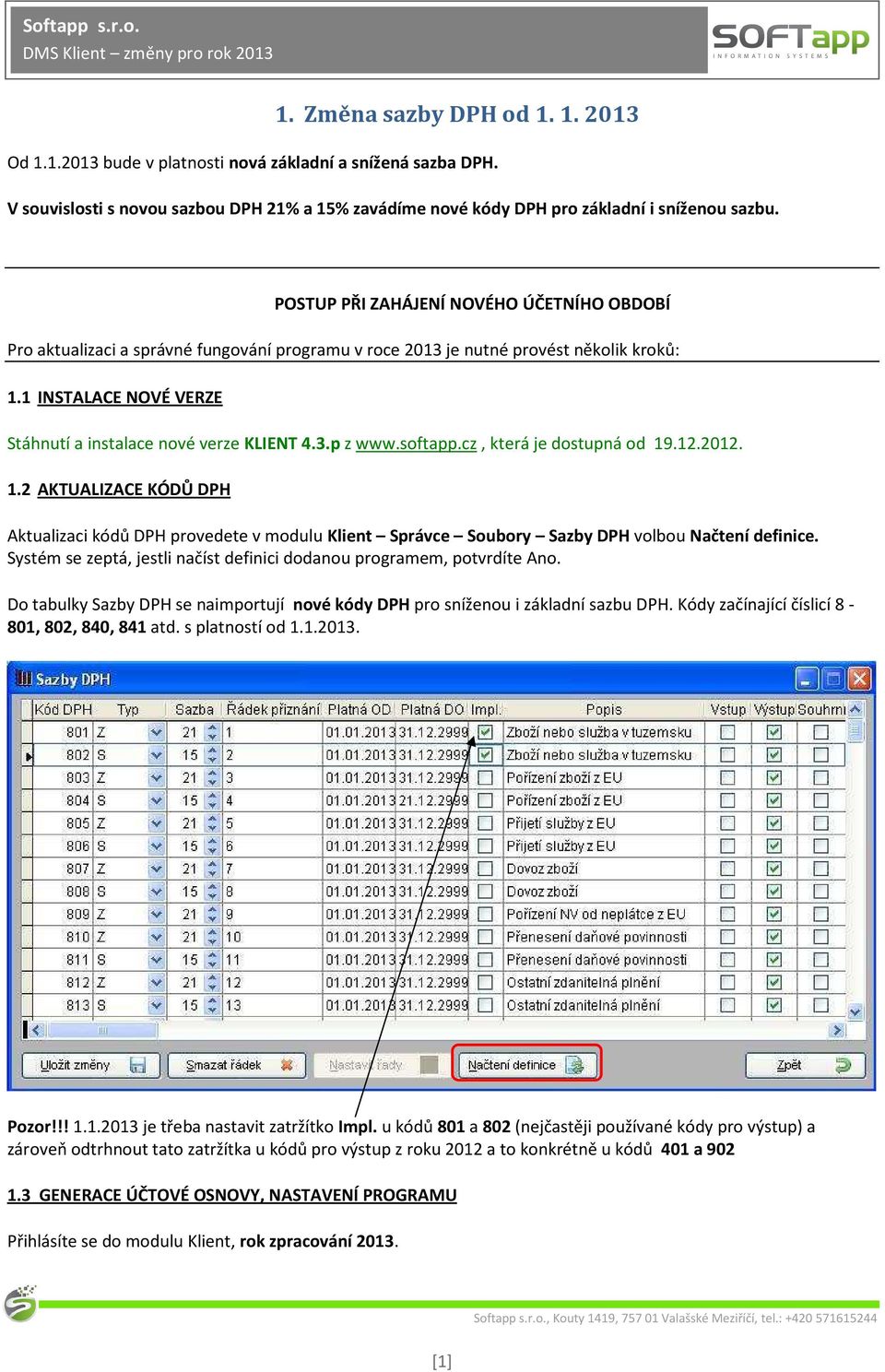Click the Popis column header

tap(604, 709)
